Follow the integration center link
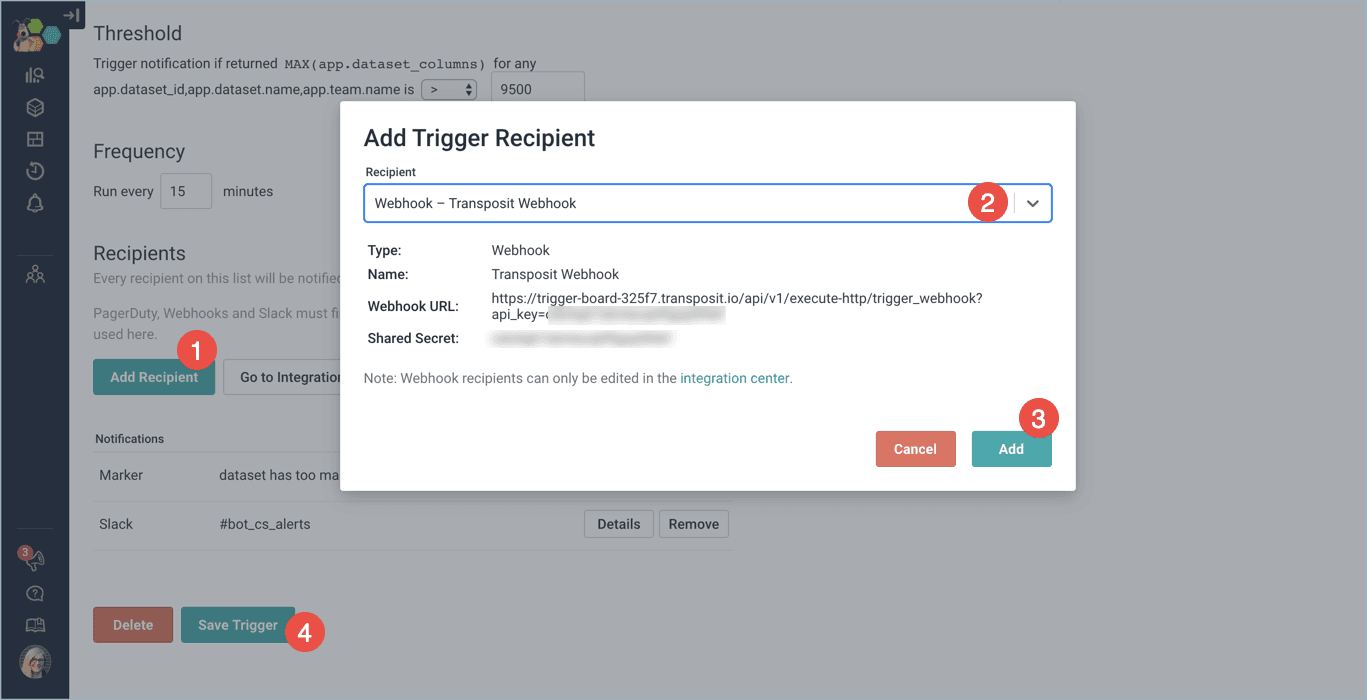Screen dimensions: 1367x700 (735, 378)
